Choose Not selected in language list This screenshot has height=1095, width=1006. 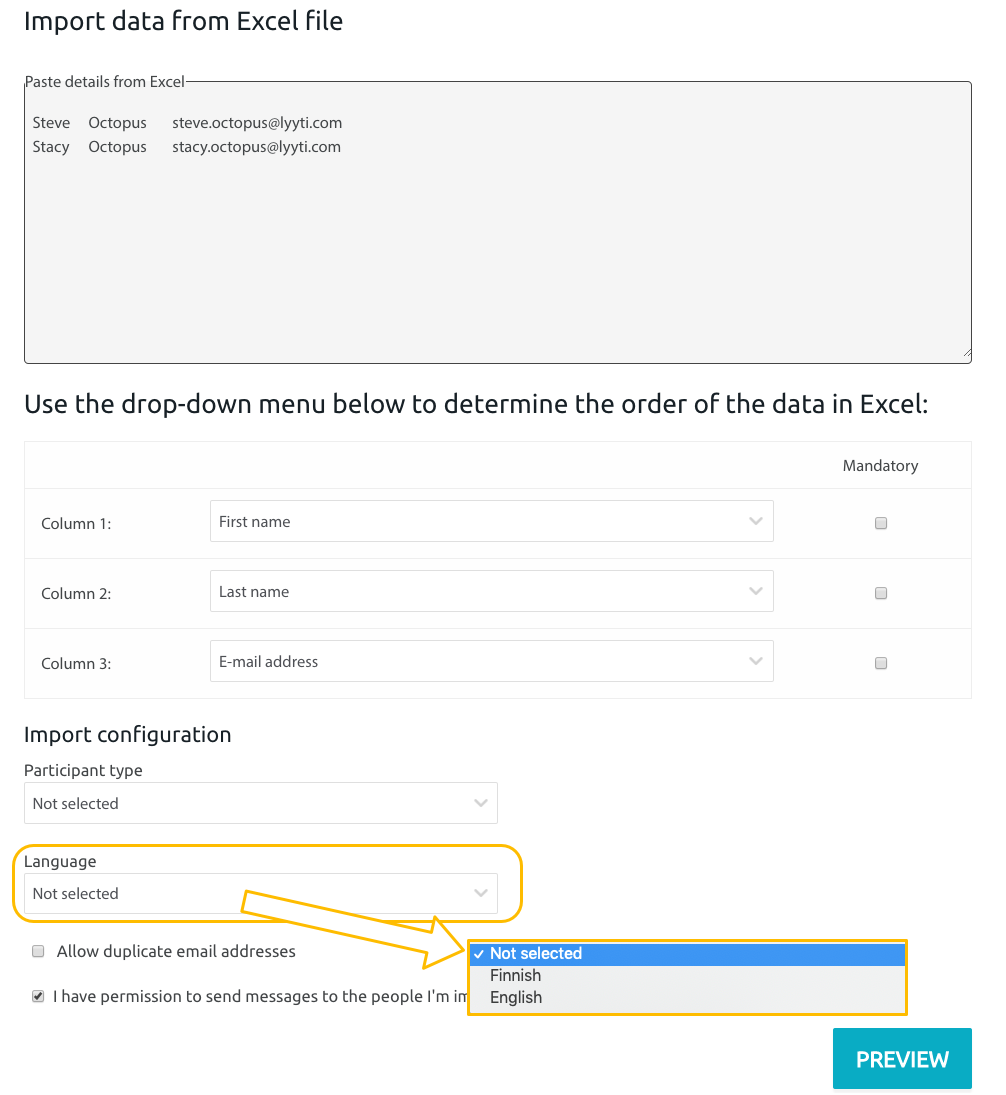(x=687, y=954)
